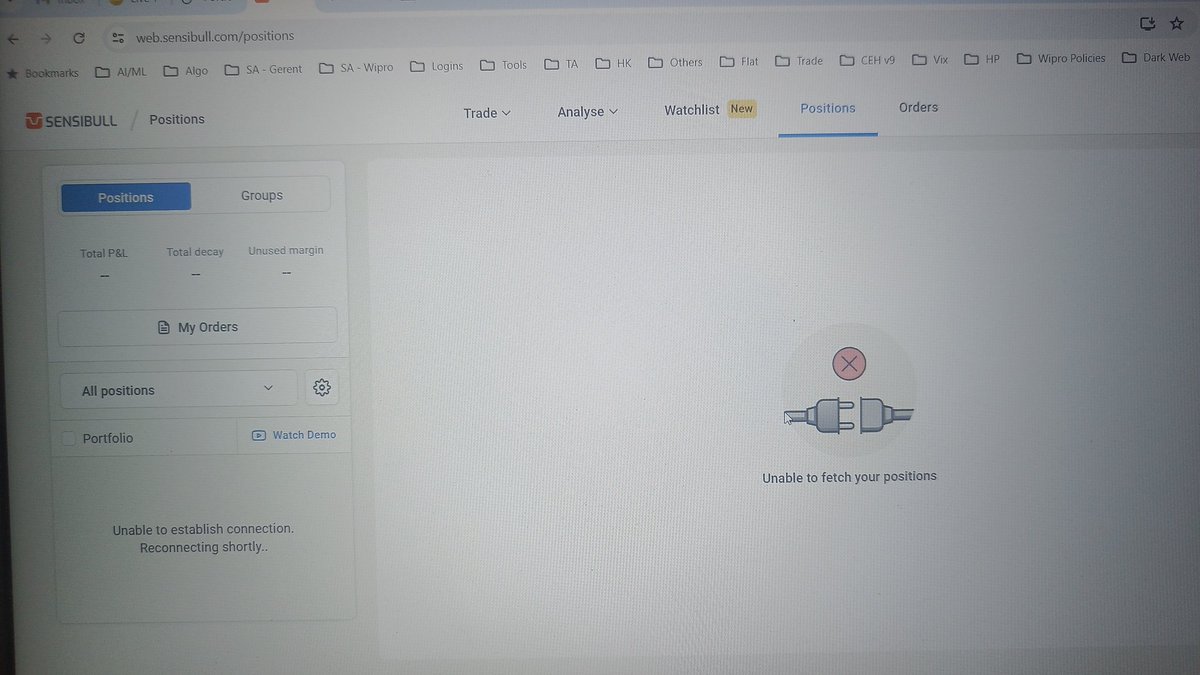Click the Watch Demo link
Viewport: 1200px width, 675px height.
click(x=294, y=435)
